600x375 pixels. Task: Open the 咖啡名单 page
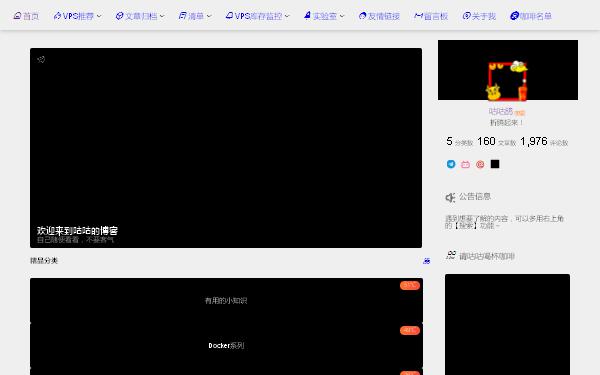coord(531,16)
